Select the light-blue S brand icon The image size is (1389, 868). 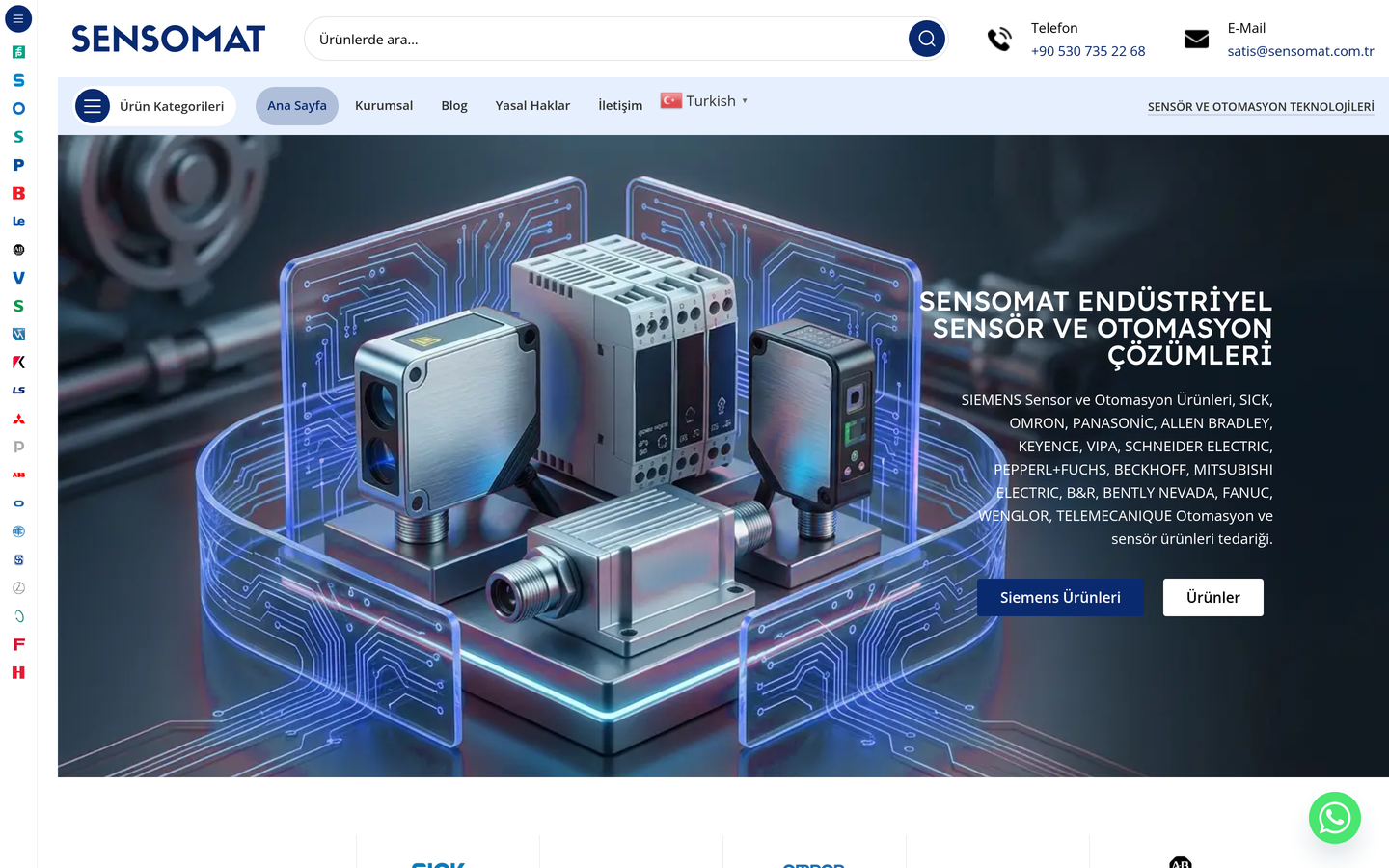tap(18, 80)
